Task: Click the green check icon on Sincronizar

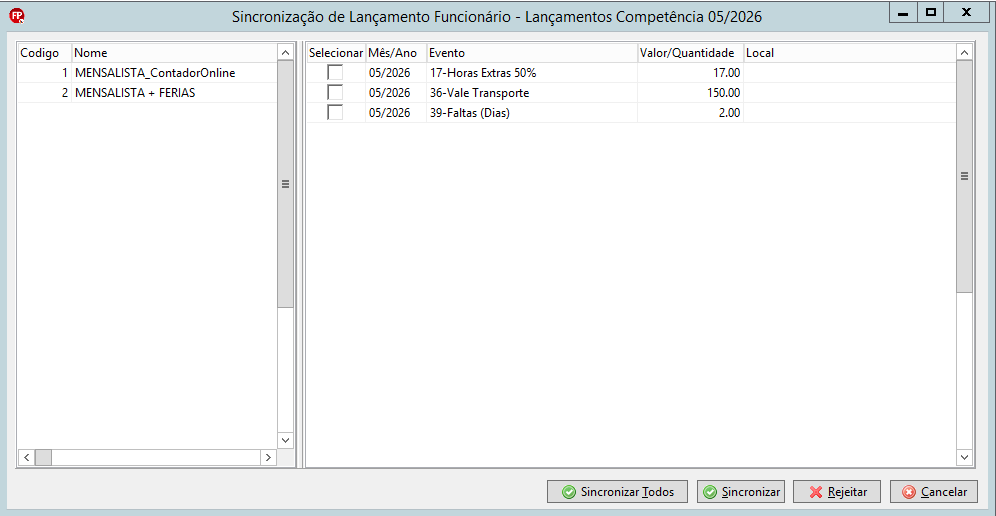Action: (710, 492)
